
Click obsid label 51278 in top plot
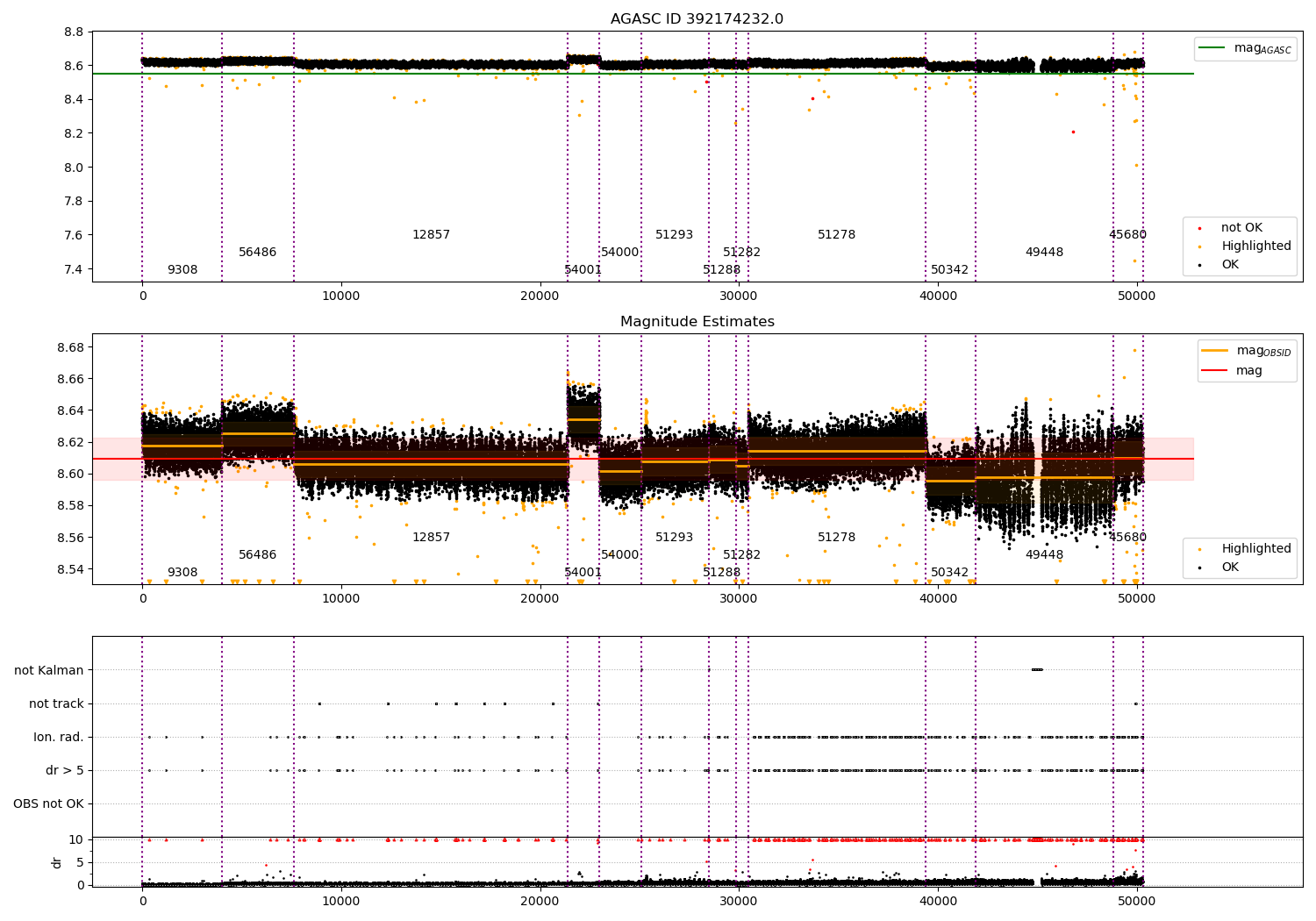tap(836, 235)
